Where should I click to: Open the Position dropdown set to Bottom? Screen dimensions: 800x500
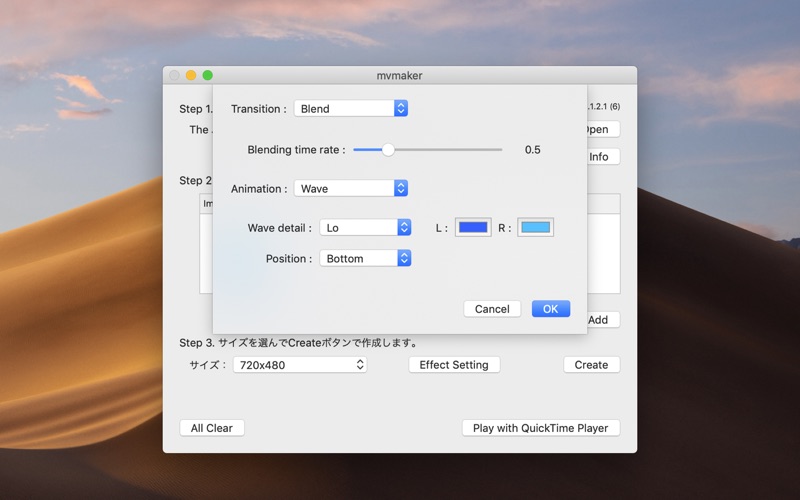pyautogui.click(x=365, y=258)
